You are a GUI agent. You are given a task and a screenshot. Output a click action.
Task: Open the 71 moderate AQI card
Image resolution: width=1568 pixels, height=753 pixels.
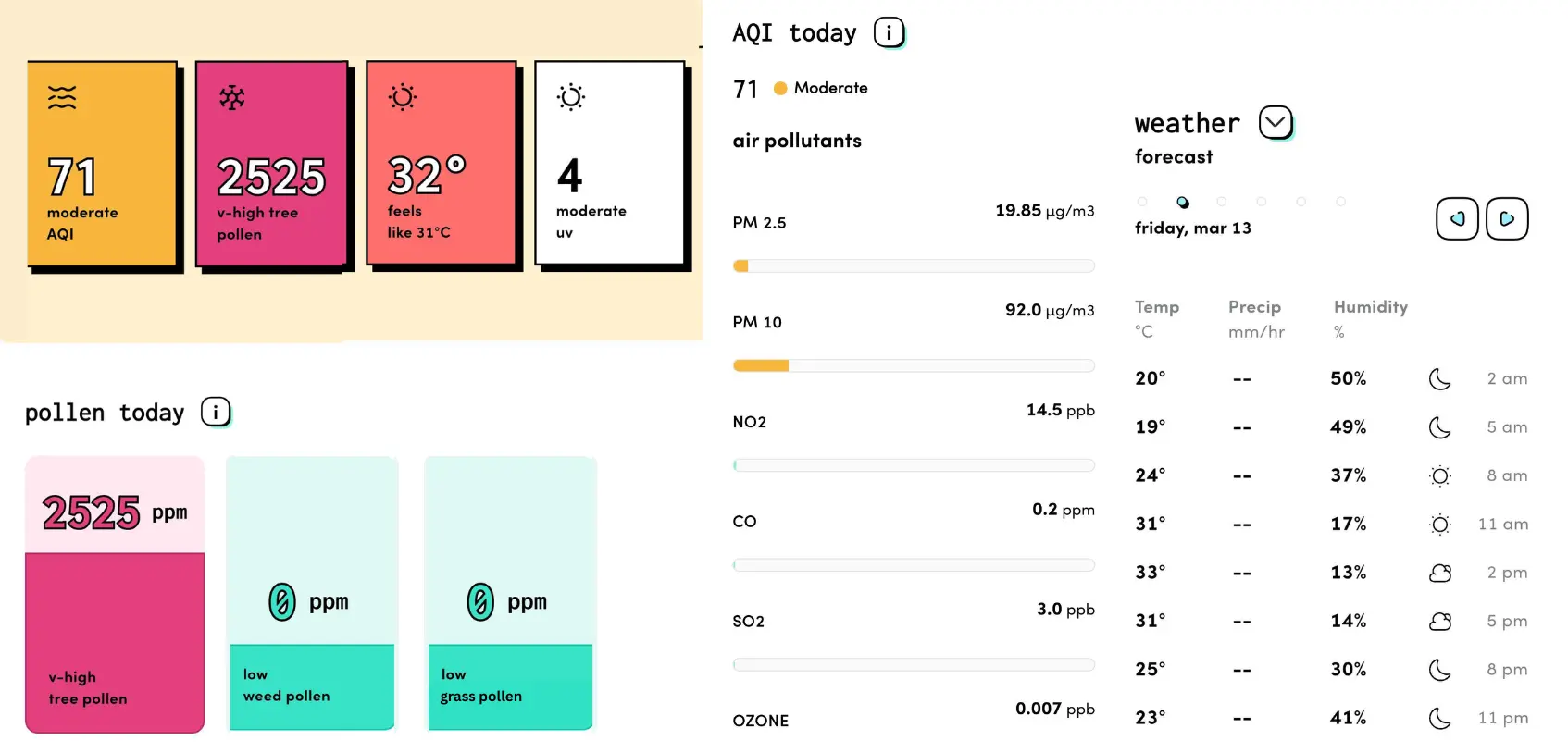(x=104, y=167)
